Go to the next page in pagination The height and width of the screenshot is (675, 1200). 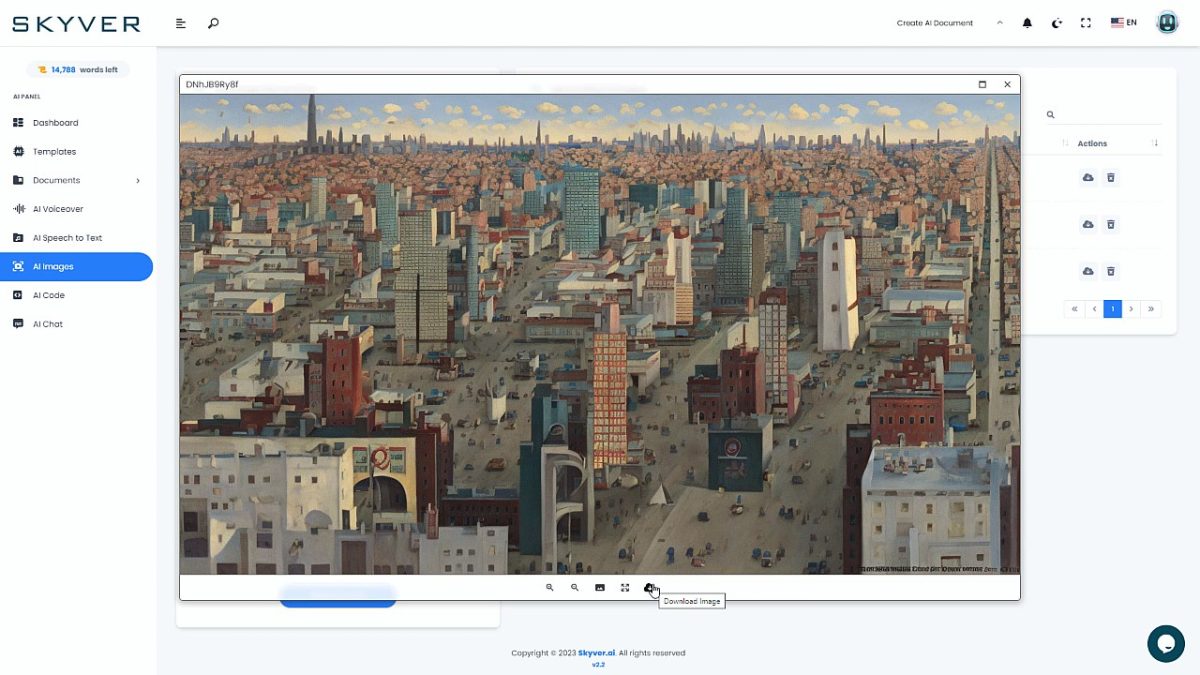tap(1131, 309)
